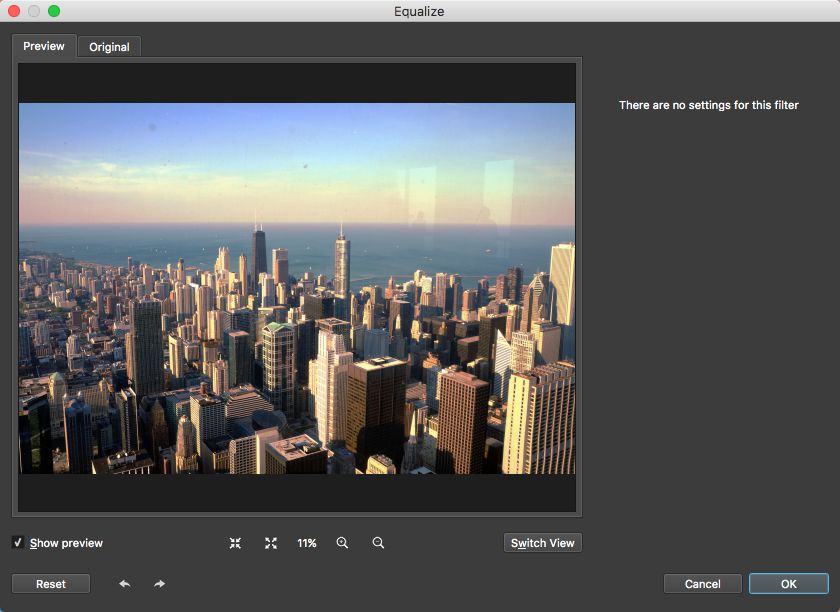
Task: Click the undo arrow icon
Action: point(124,584)
